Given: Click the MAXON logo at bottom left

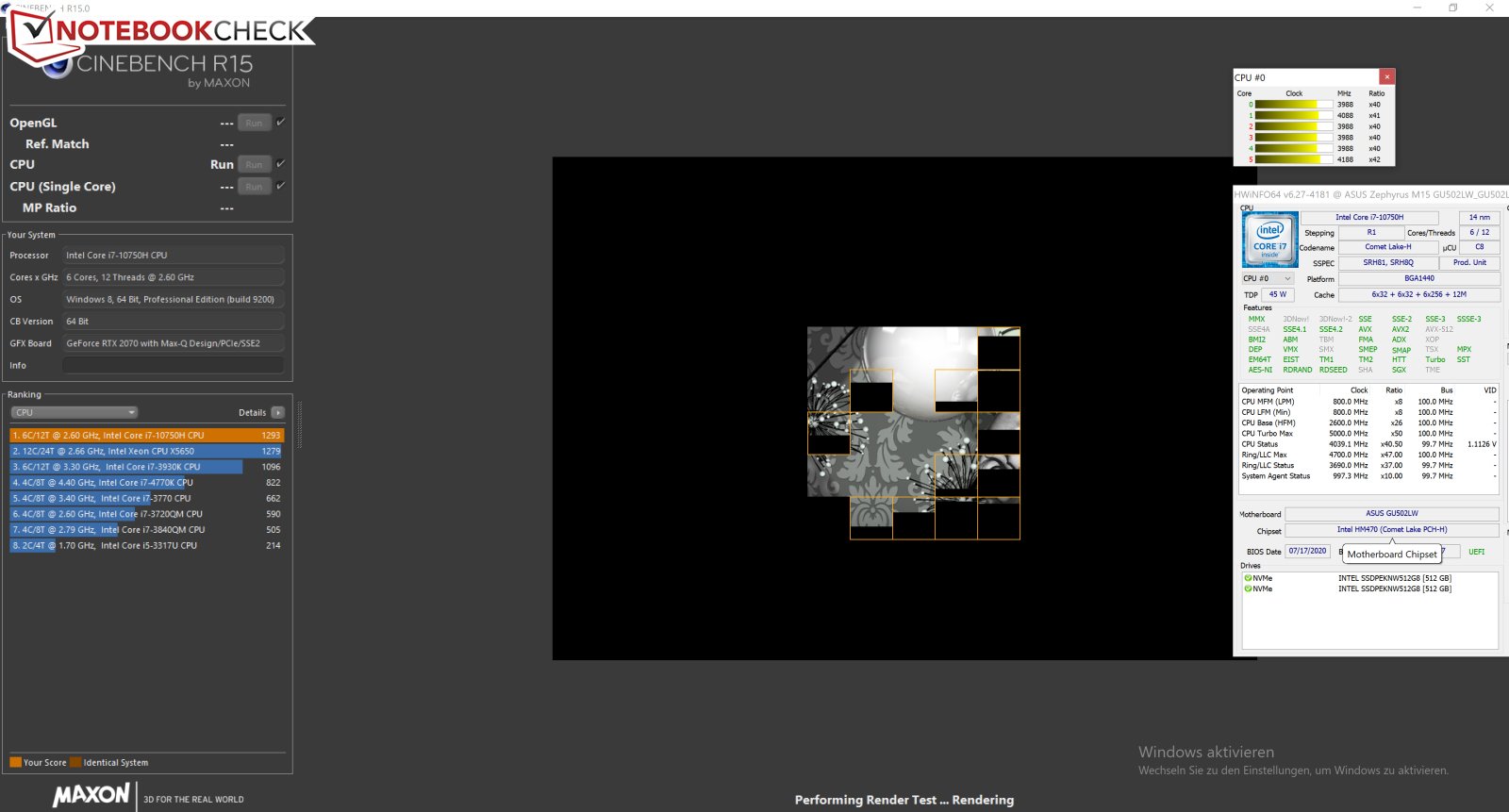Looking at the screenshot, I should tap(91, 795).
